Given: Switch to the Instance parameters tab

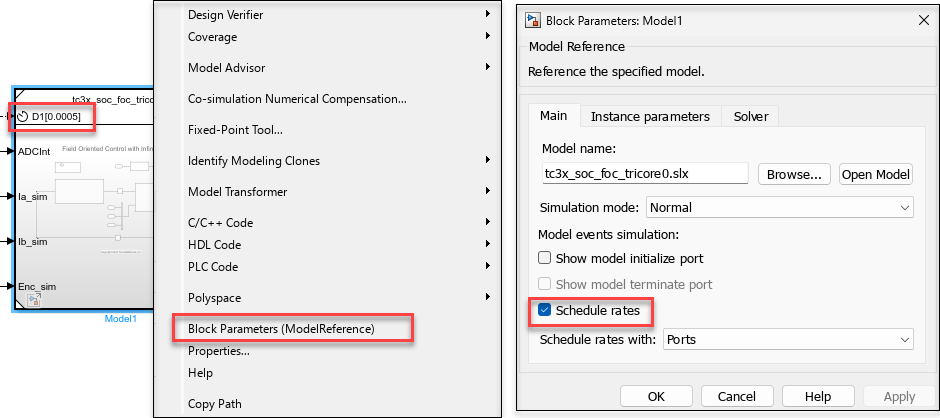Looking at the screenshot, I should coord(650,116).
